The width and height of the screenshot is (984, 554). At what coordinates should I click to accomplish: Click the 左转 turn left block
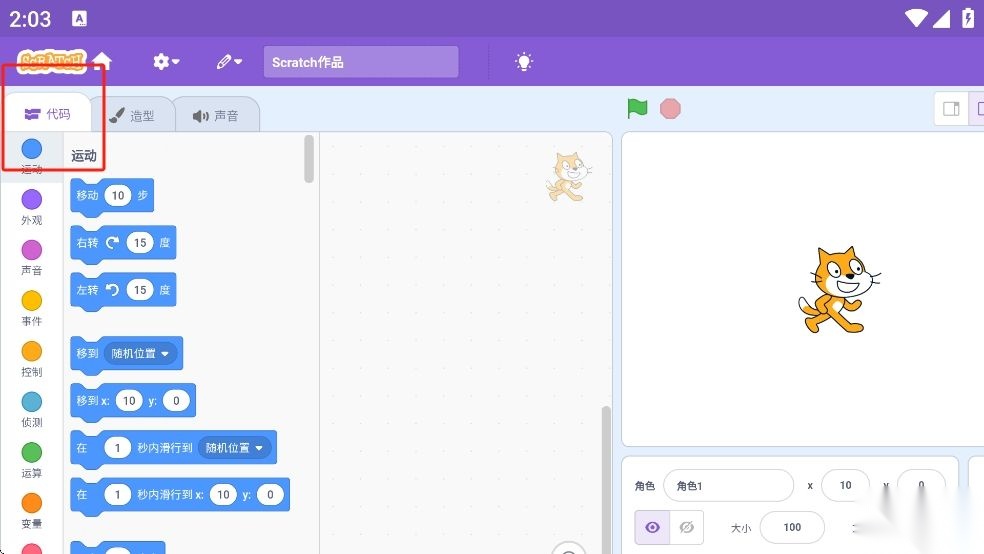point(123,290)
